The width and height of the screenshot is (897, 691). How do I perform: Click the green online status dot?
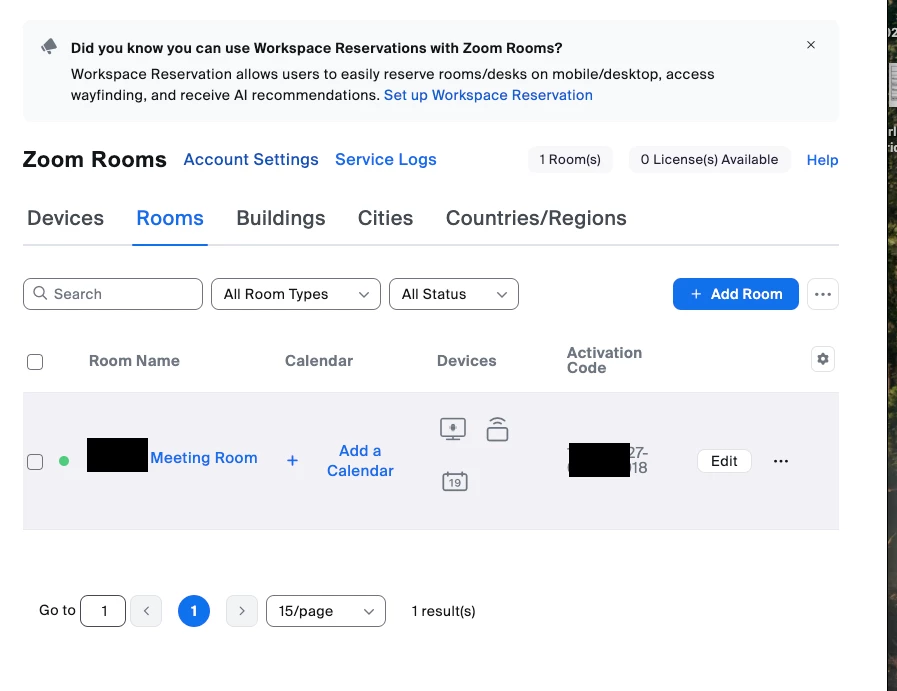click(x=64, y=461)
